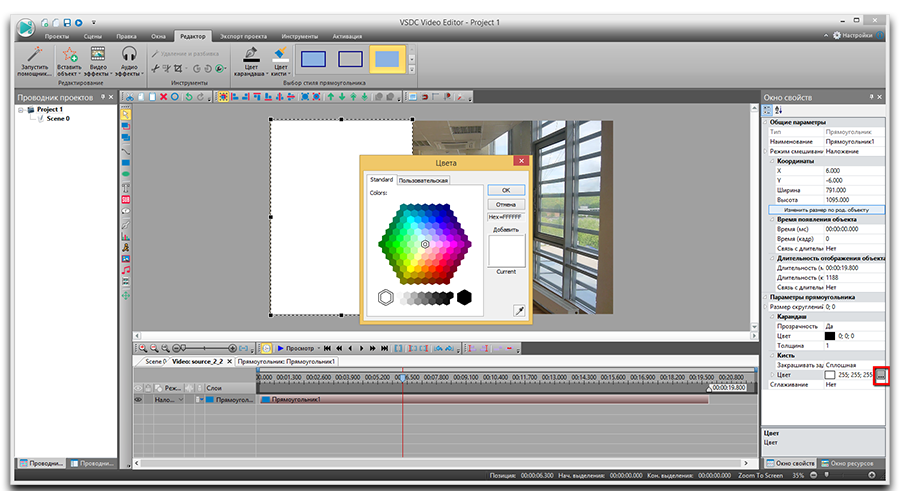Screen dimensions: 900x491
Task: Select the crop tool in Инструменты
Action: 178,68
